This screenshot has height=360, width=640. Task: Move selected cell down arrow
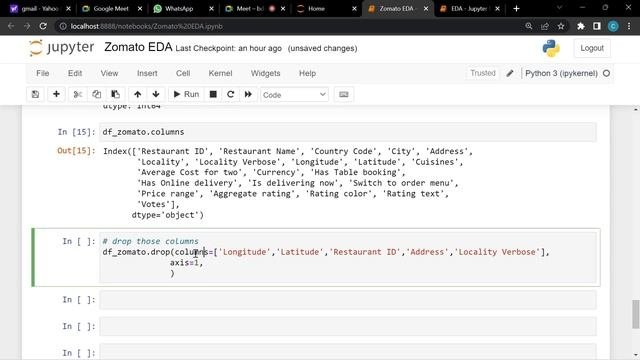[x=156, y=94]
